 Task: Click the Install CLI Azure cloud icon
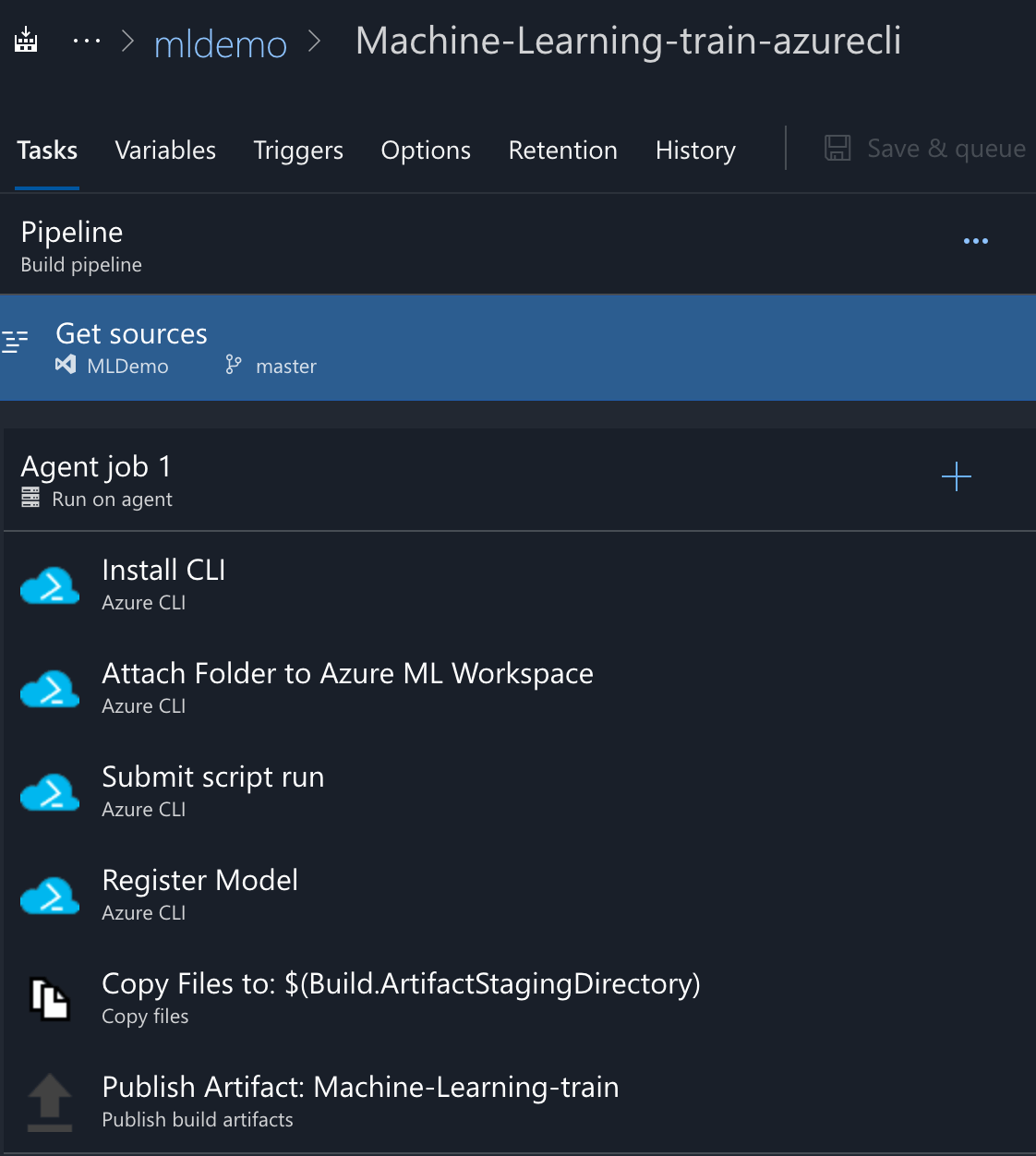[50, 585]
